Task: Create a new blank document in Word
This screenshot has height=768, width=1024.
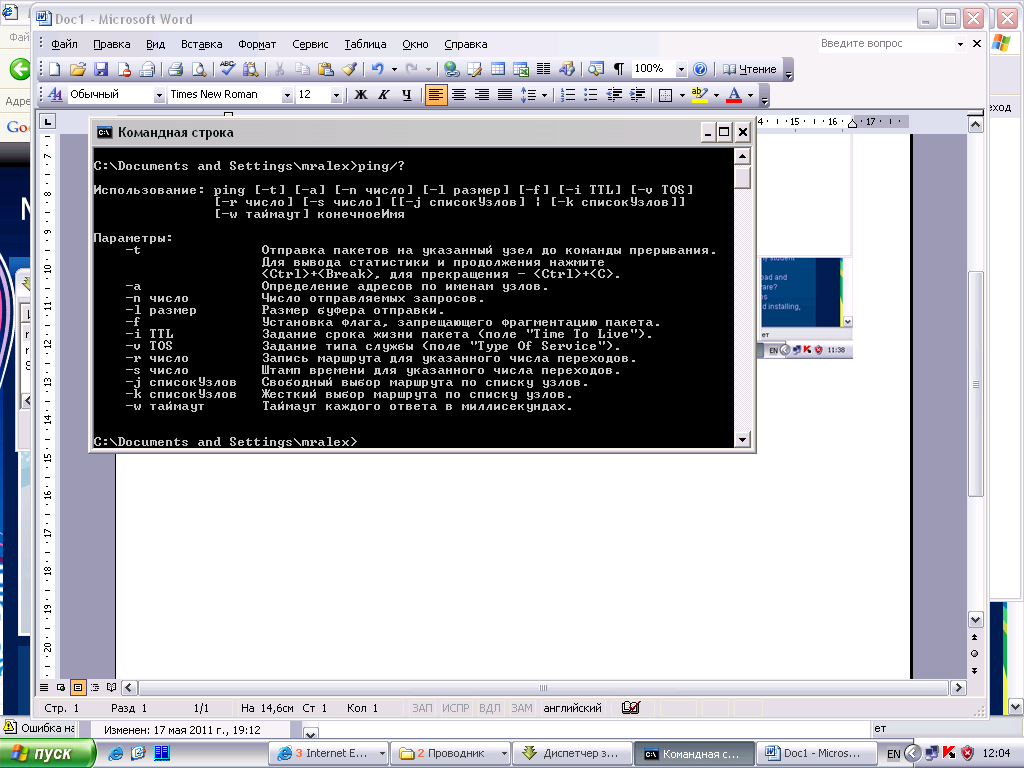Action: pos(55,69)
